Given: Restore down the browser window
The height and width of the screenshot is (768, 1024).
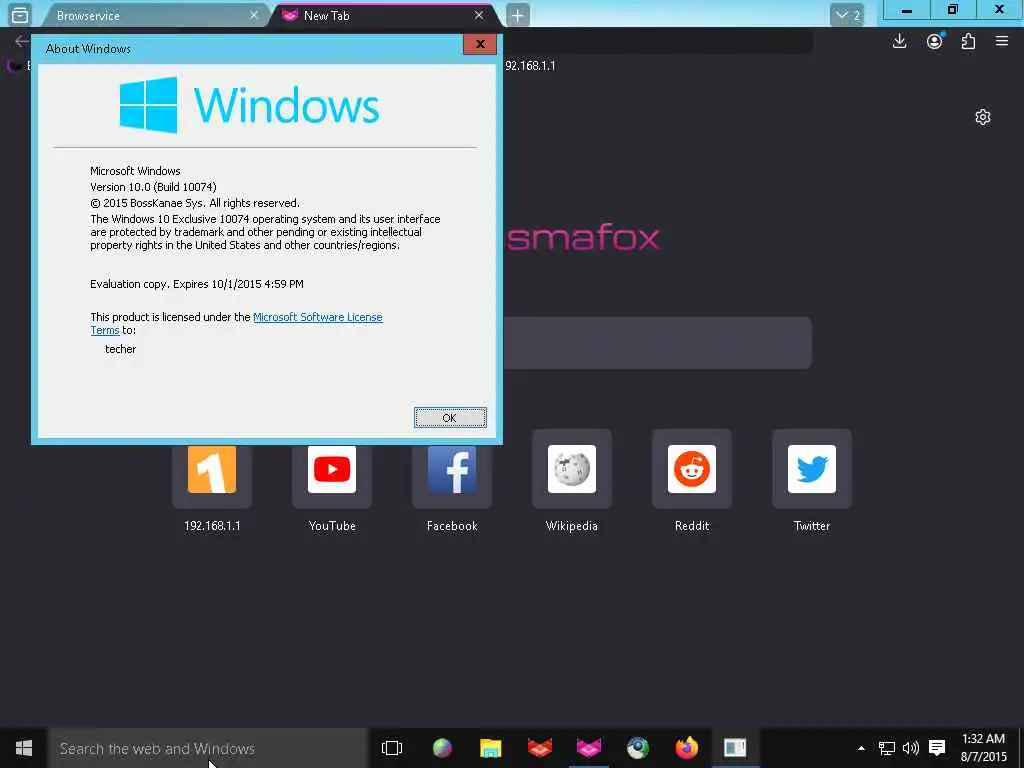Looking at the screenshot, I should tap(953, 10).
